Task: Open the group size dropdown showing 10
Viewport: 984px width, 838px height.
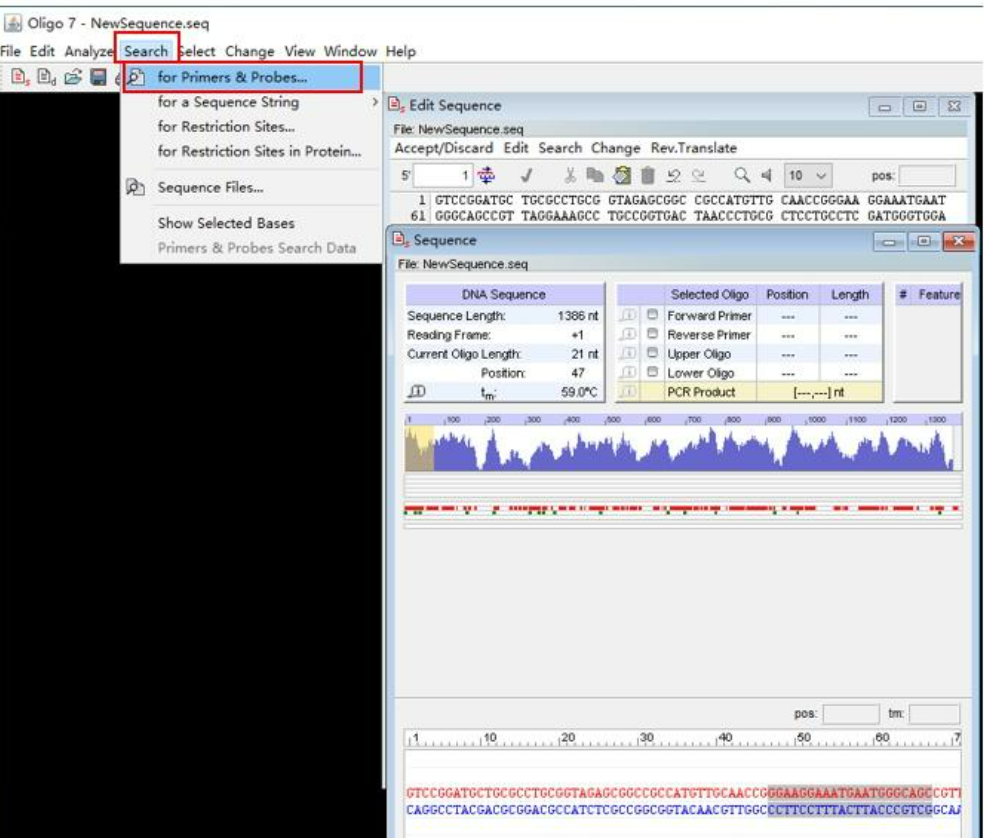Action: [x=808, y=176]
